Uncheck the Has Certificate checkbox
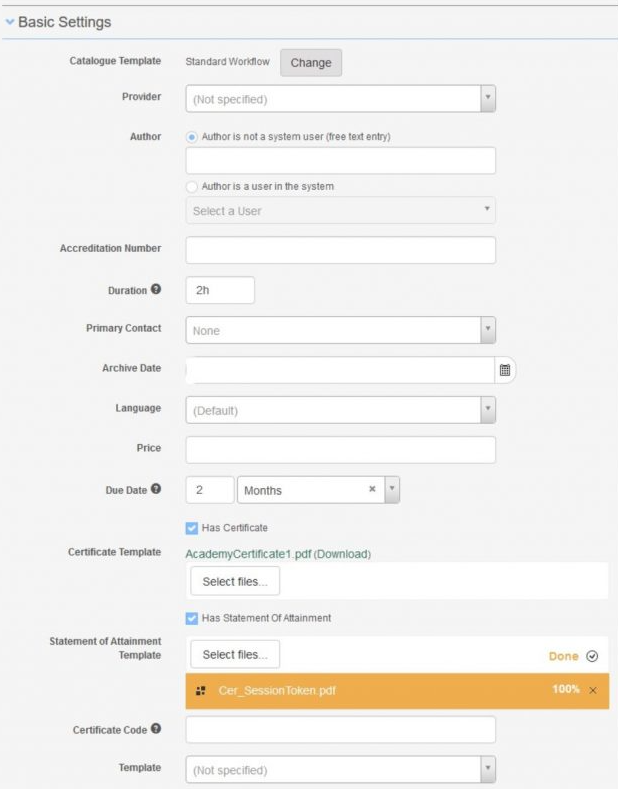Image resolution: width=618 pixels, height=789 pixels. pyautogui.click(x=192, y=527)
